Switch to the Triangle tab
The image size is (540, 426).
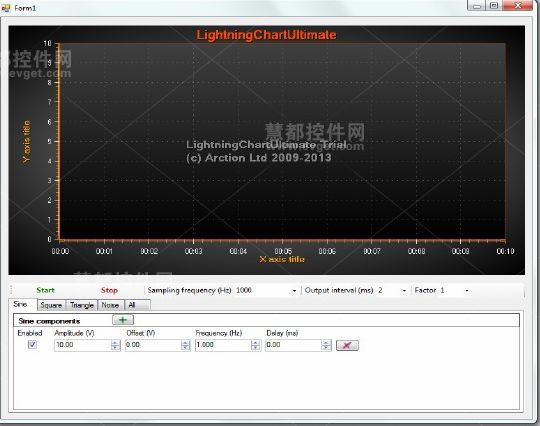pos(82,305)
